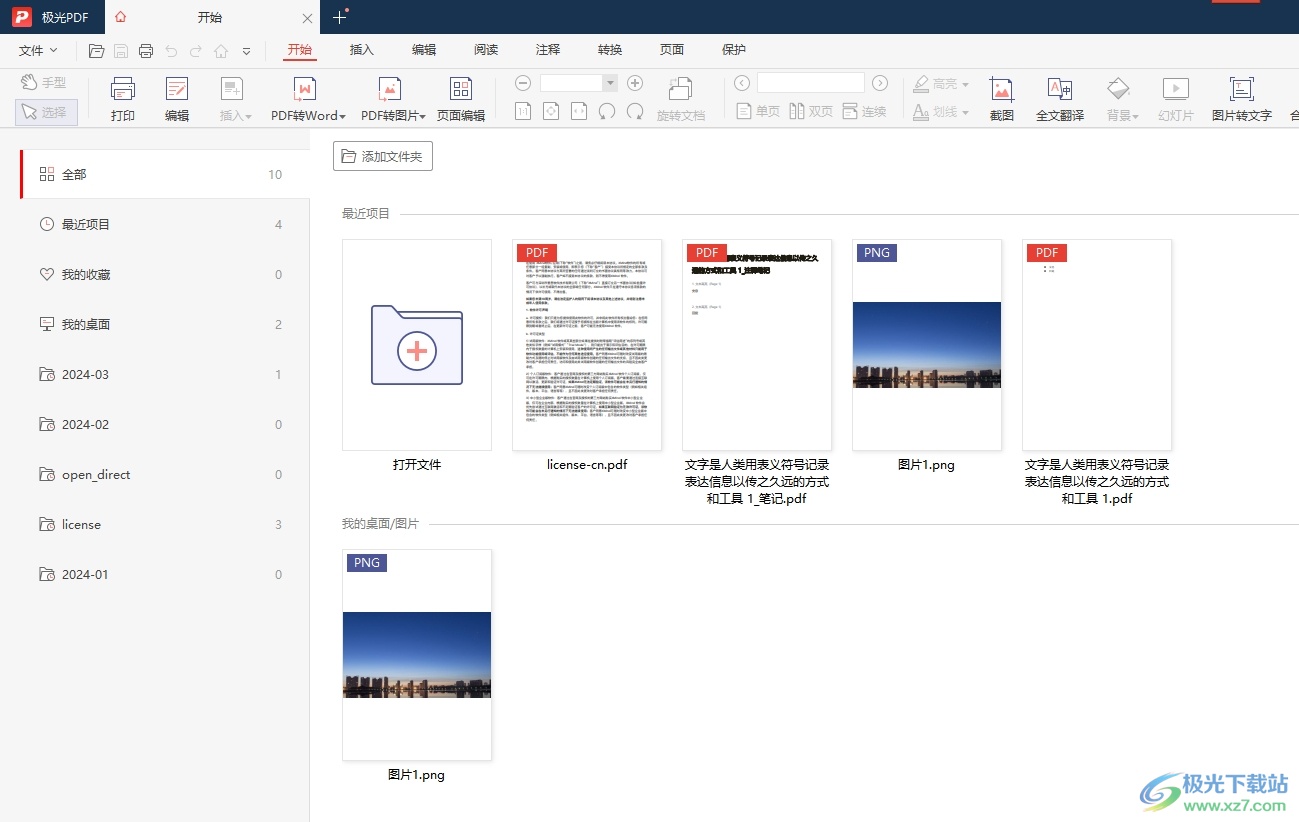The height and width of the screenshot is (822, 1299).
Task: Open the 保护 ribbon tab
Action: click(734, 50)
